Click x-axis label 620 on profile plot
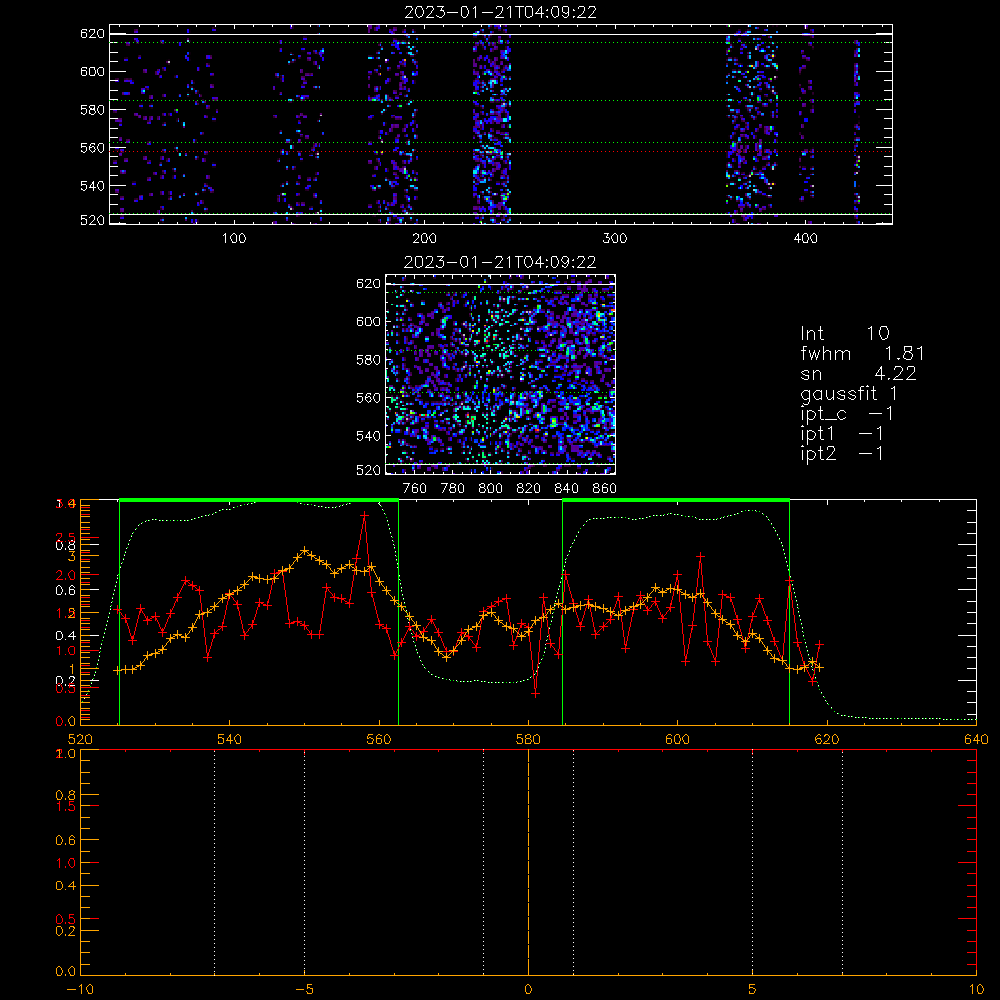 pyautogui.click(x=827, y=739)
